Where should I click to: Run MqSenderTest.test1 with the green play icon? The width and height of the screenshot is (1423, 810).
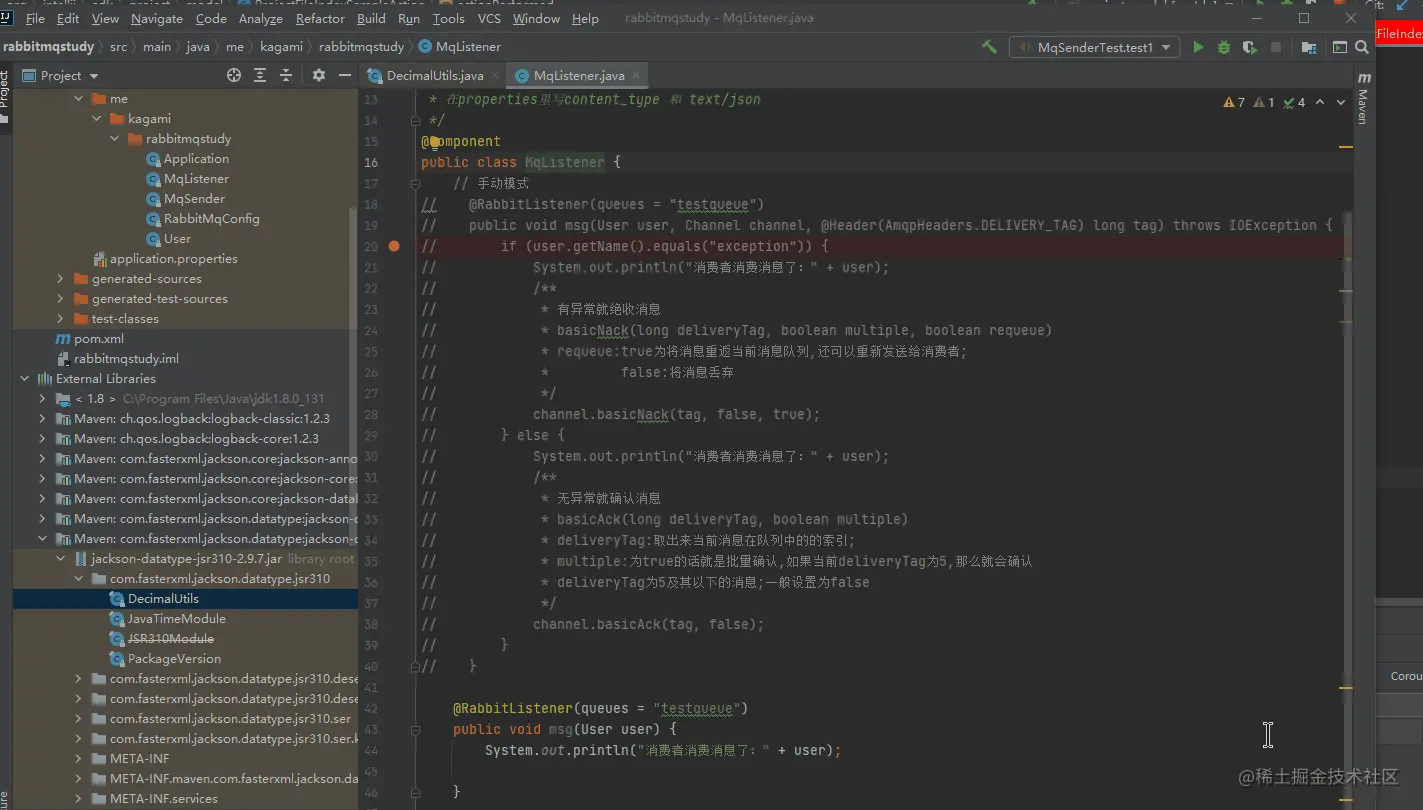(x=1199, y=47)
